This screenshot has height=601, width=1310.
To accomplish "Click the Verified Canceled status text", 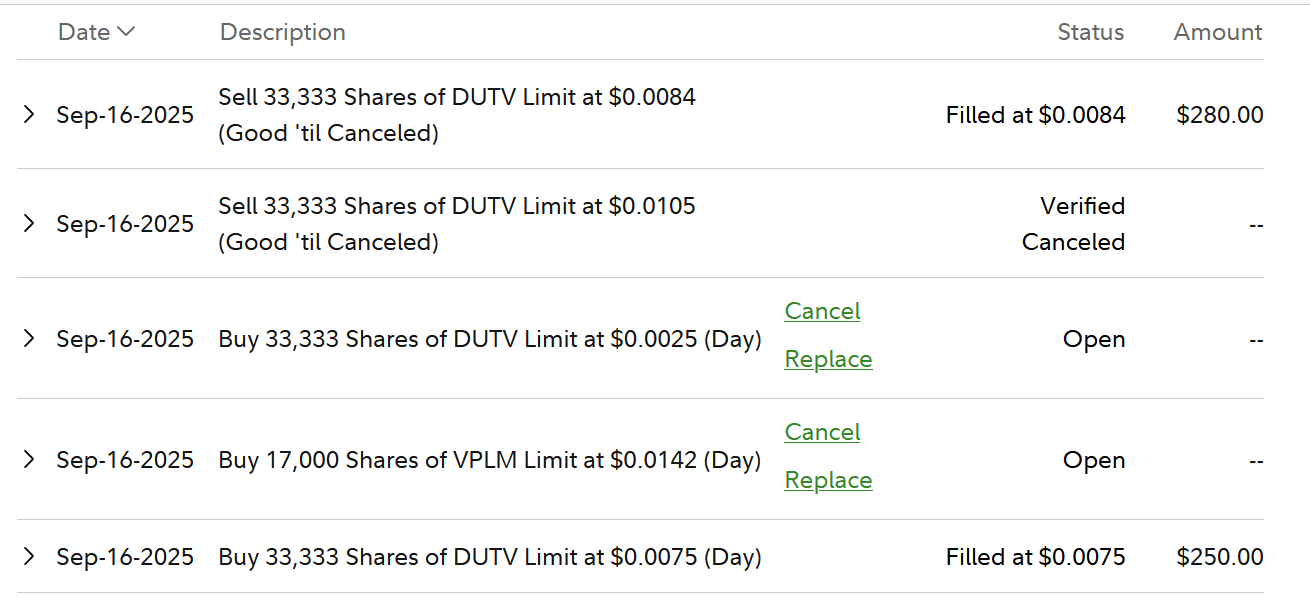I will (x=1073, y=224).
